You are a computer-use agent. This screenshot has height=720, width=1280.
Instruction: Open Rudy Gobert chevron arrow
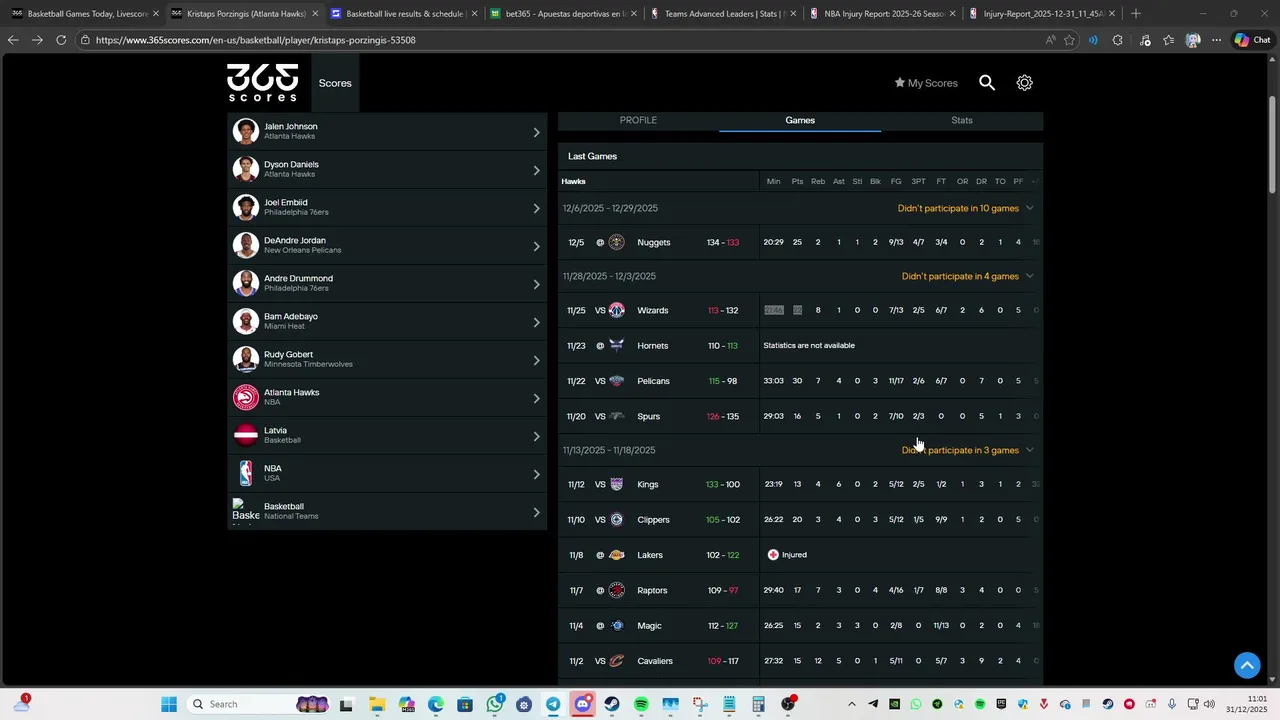(x=536, y=359)
